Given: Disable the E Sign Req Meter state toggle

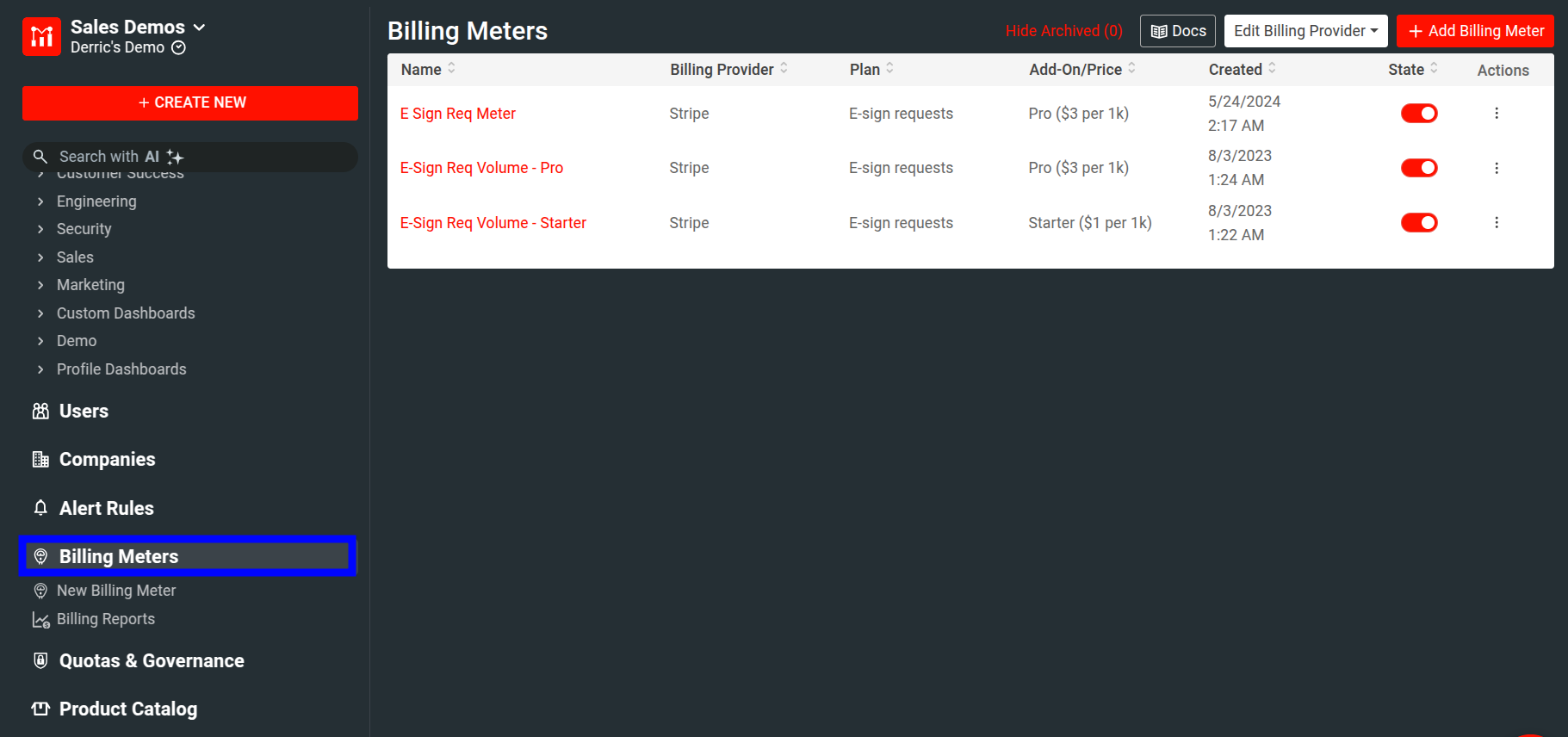Looking at the screenshot, I should [1419, 113].
